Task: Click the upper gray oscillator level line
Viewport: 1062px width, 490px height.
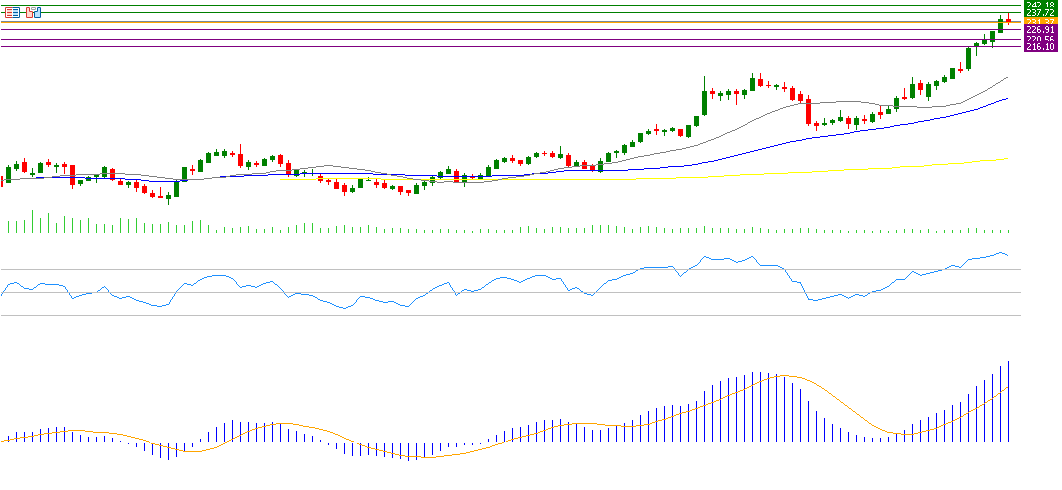Action: tap(500, 269)
